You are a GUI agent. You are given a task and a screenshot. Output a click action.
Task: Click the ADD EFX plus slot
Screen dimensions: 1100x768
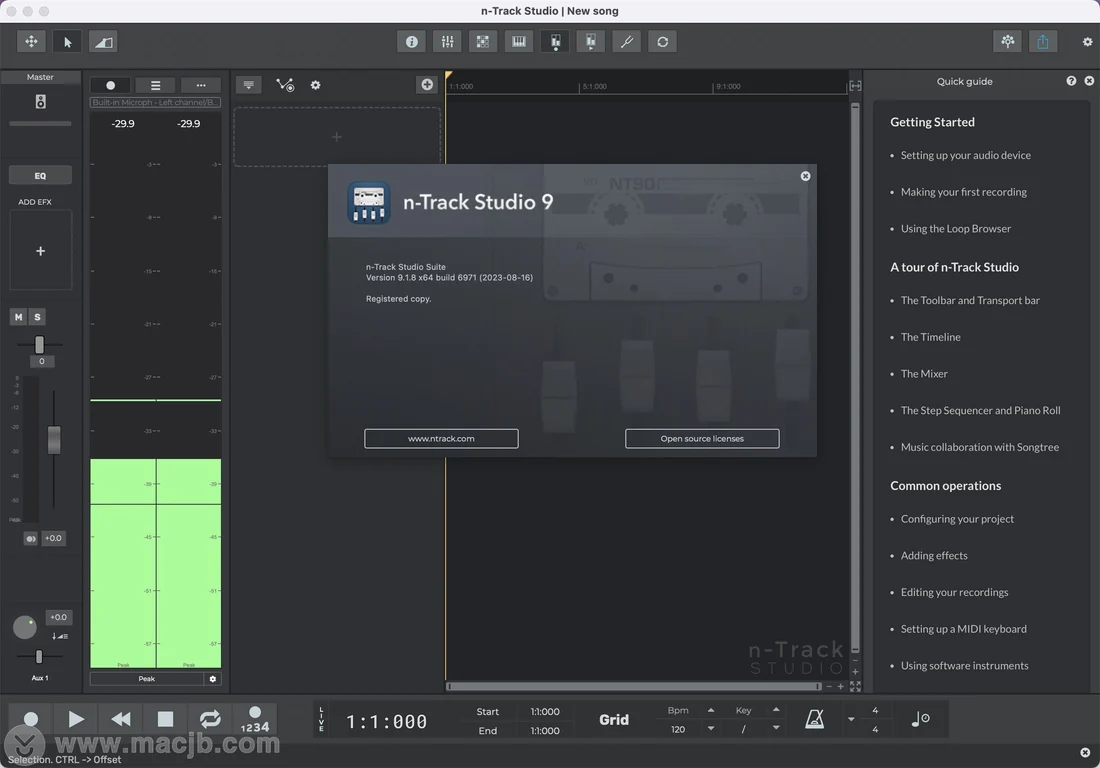click(41, 250)
